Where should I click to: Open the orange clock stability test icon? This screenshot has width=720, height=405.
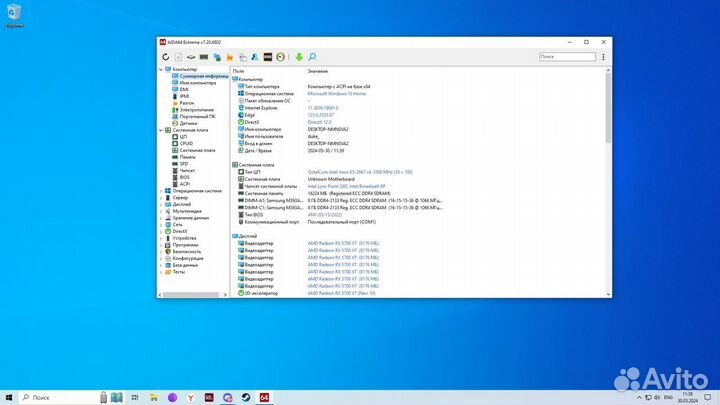[x=281, y=57]
